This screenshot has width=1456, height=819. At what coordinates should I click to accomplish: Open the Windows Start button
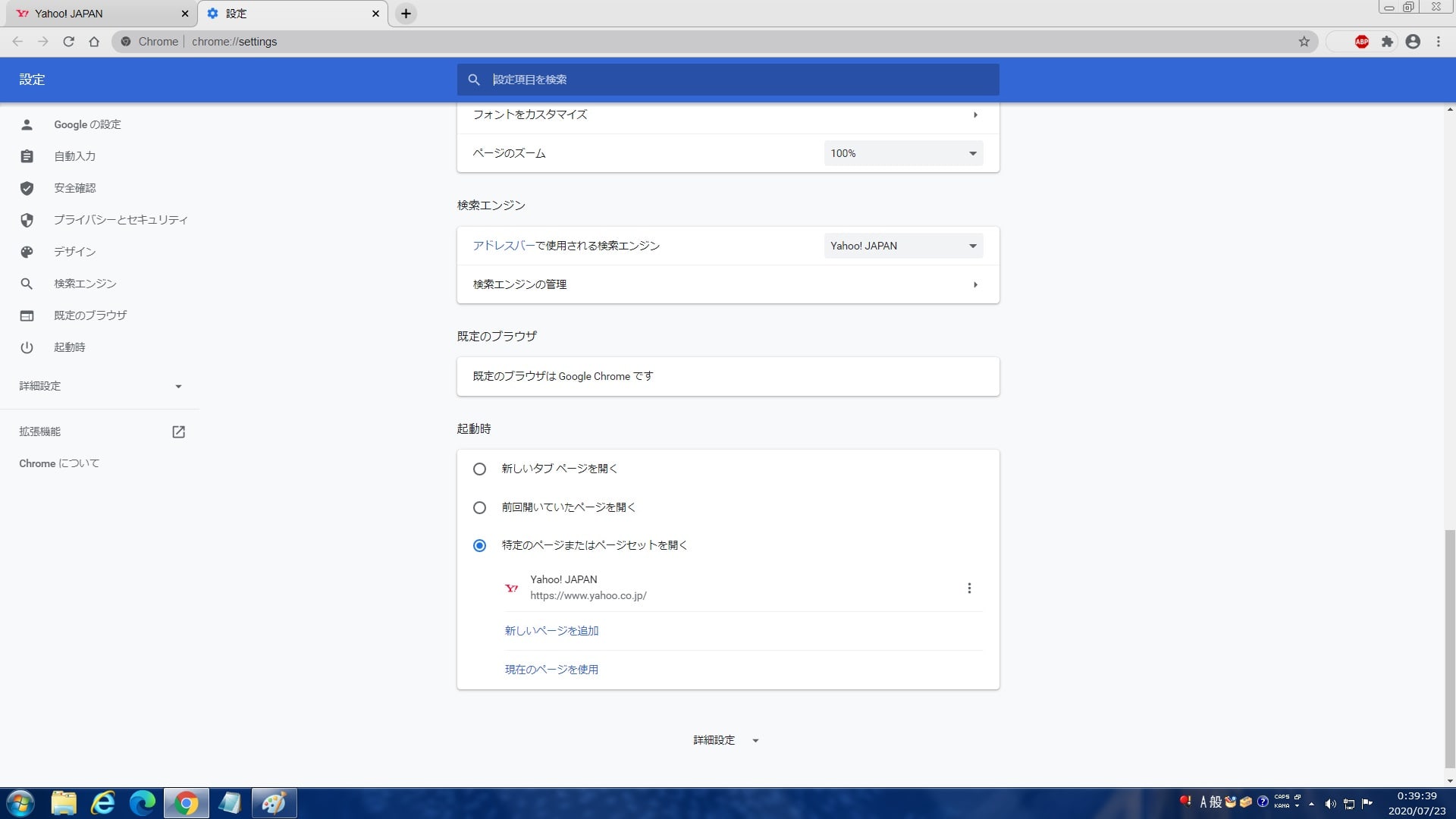[20, 803]
